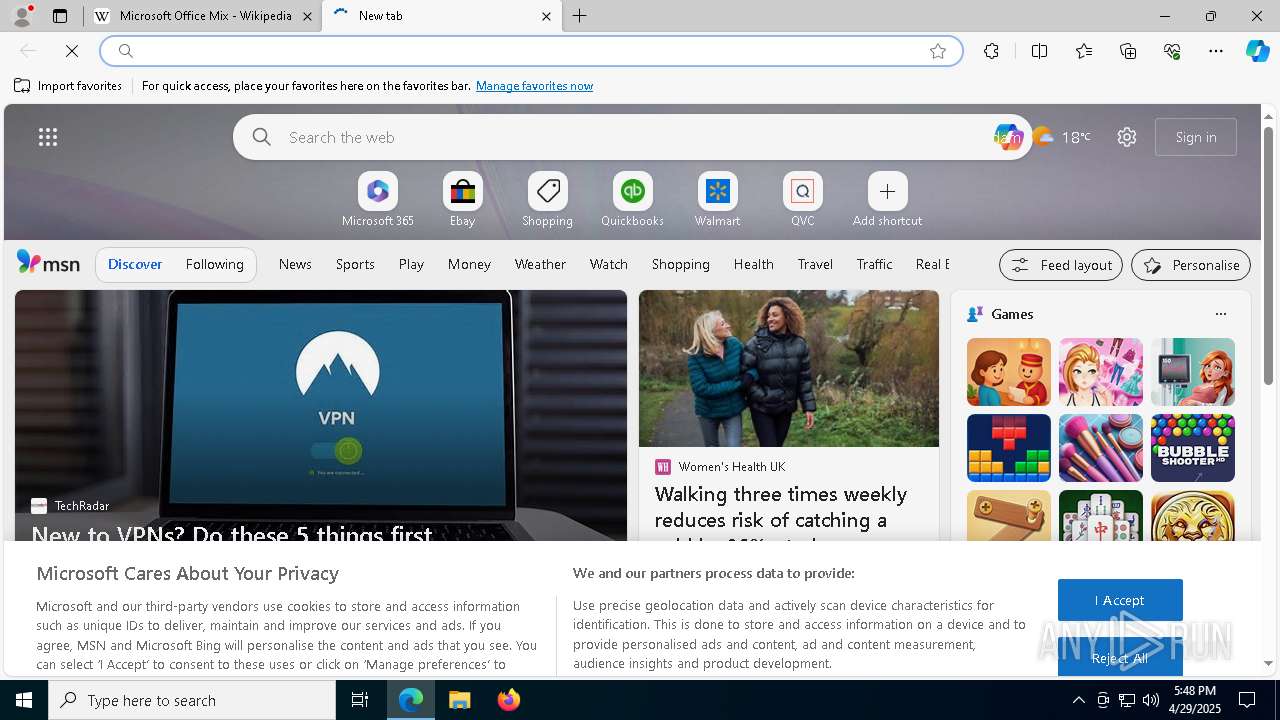Screen dimensions: 1280x720
Task: Open Browser essentials icon
Action: 1172,51
